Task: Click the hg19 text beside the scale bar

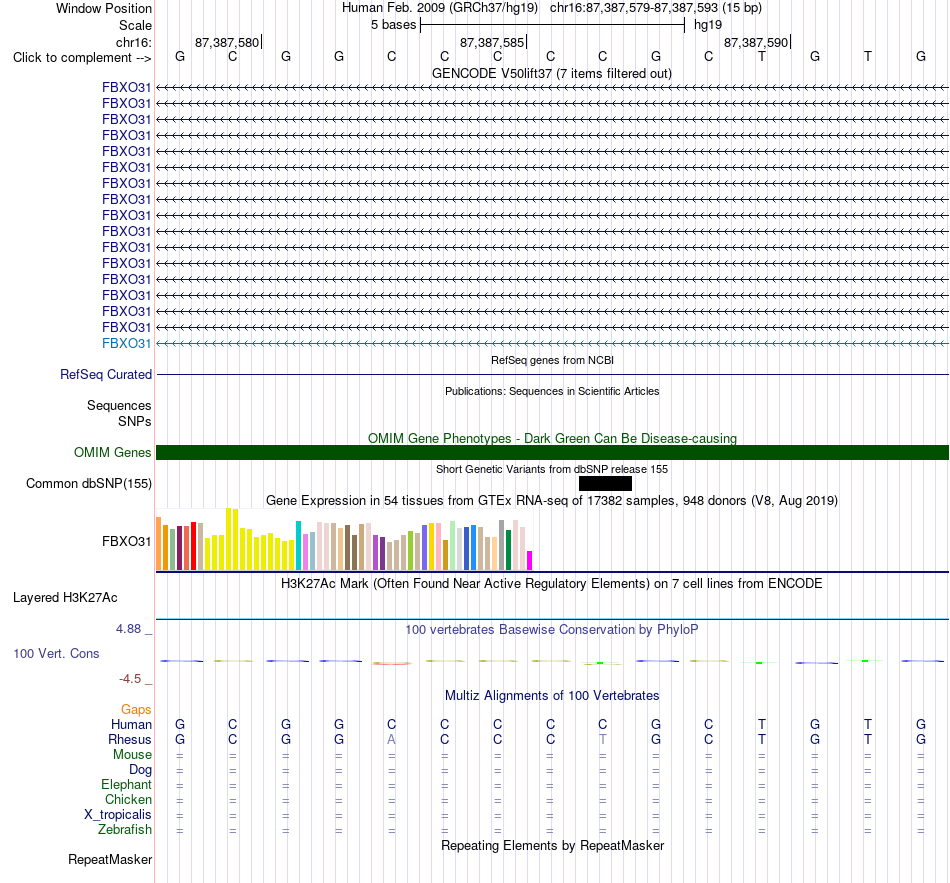Action: click(708, 25)
